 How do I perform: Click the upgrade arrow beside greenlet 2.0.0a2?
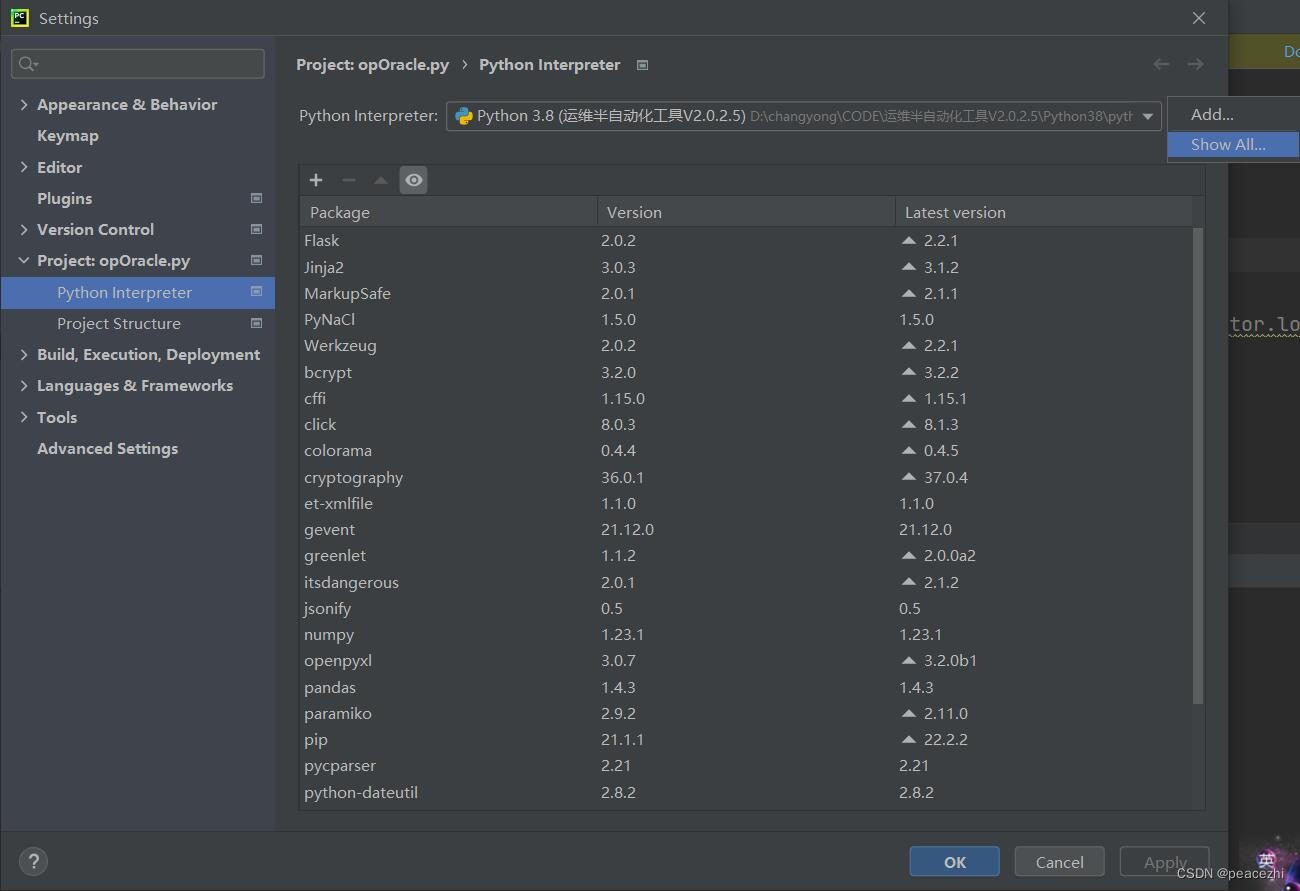[x=908, y=555]
